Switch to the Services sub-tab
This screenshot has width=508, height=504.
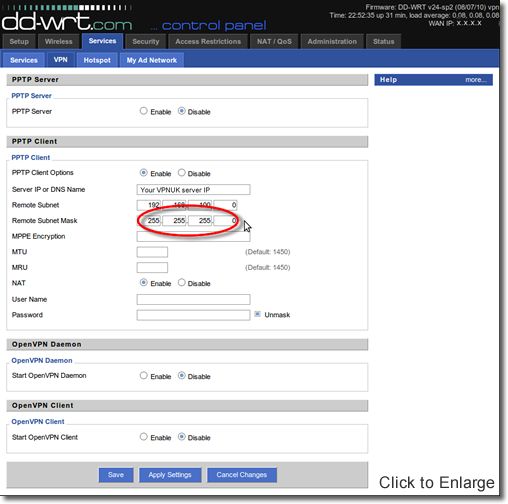click(24, 60)
